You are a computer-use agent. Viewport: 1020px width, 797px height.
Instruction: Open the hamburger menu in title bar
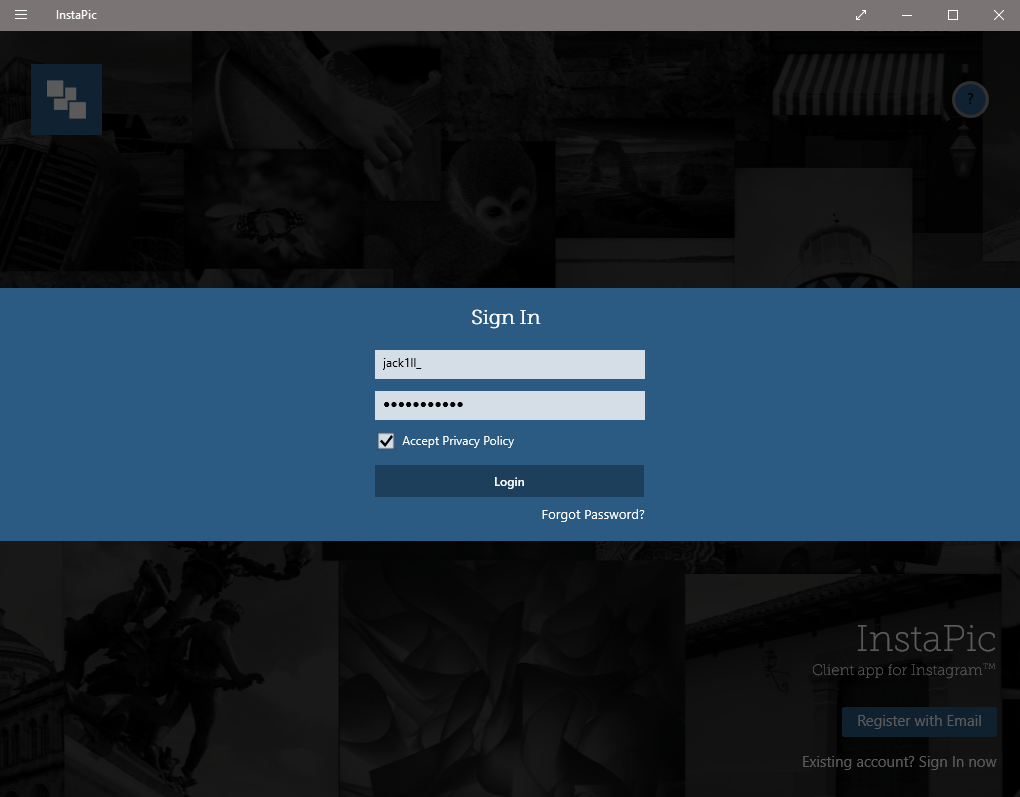21,14
